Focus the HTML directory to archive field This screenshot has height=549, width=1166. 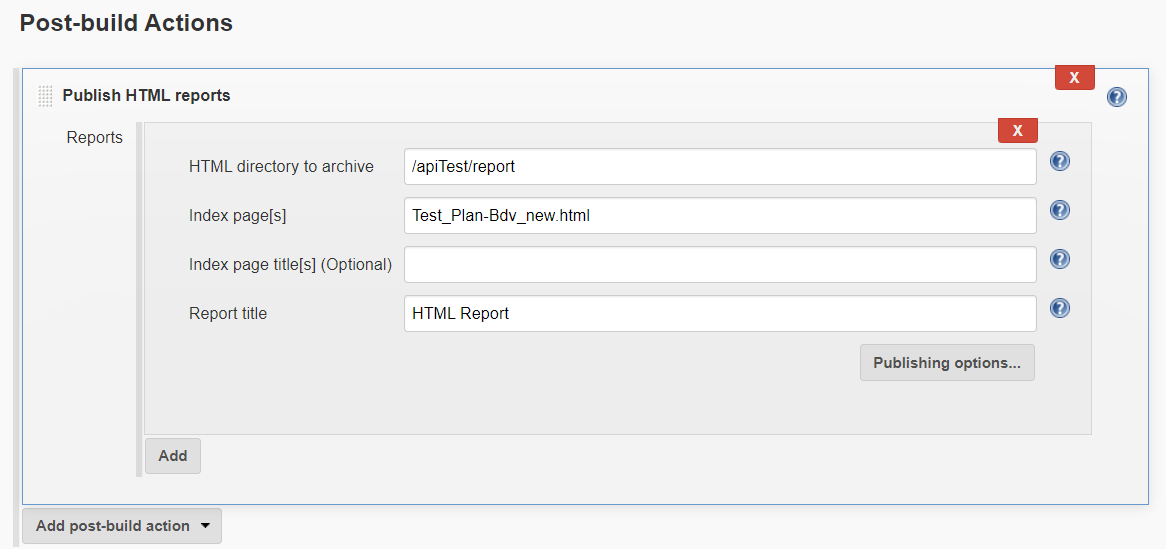[x=720, y=167]
